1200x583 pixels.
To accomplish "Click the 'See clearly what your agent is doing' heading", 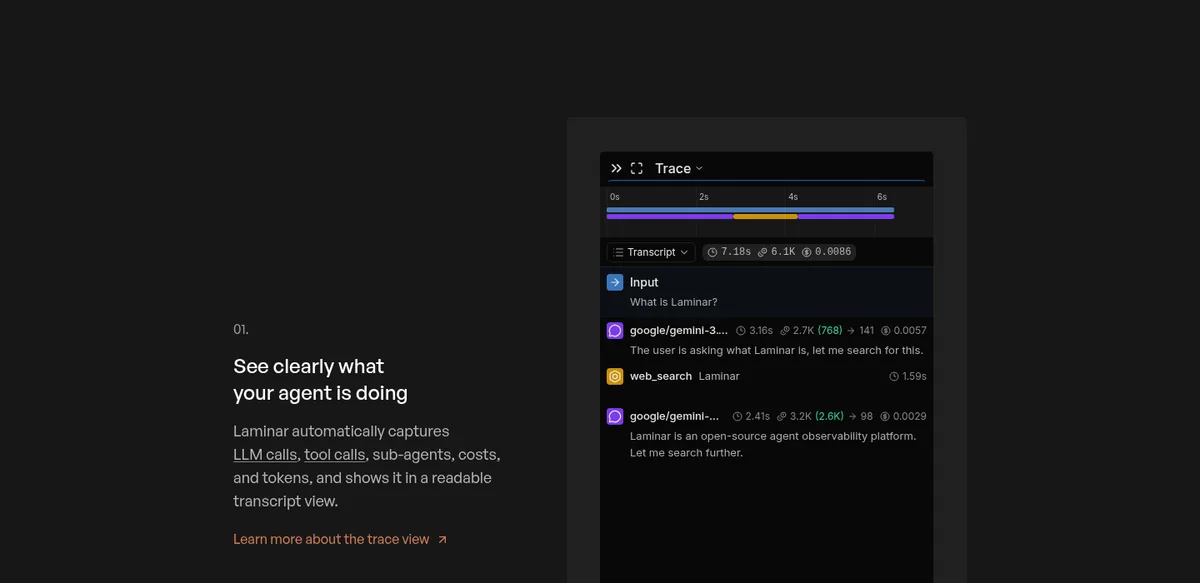I will (321, 379).
